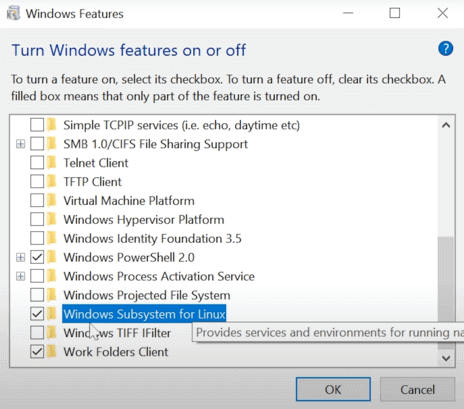Uncheck Windows Subsystem for Linux checkbox

[37, 314]
